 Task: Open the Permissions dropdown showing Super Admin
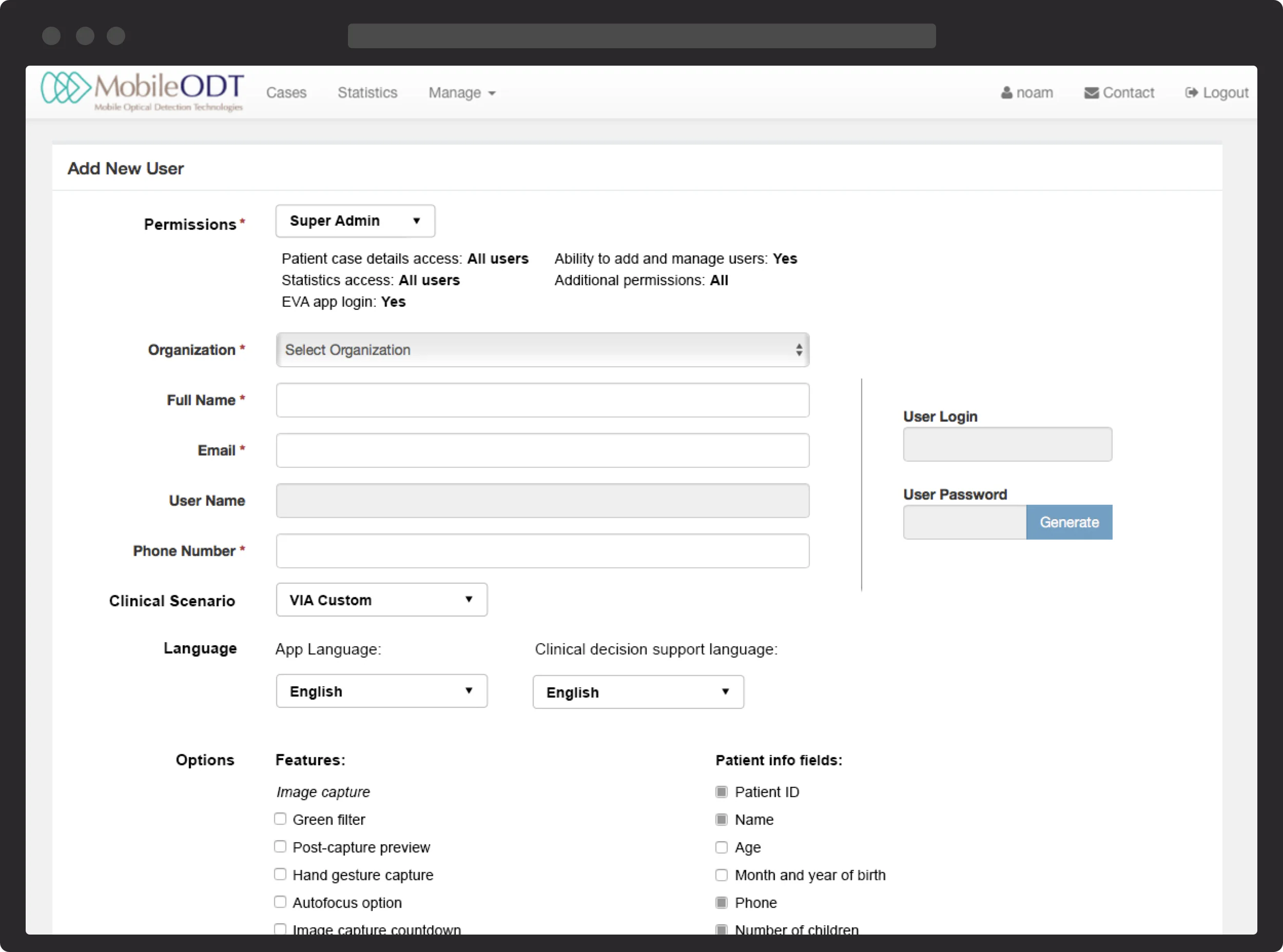[x=354, y=221]
